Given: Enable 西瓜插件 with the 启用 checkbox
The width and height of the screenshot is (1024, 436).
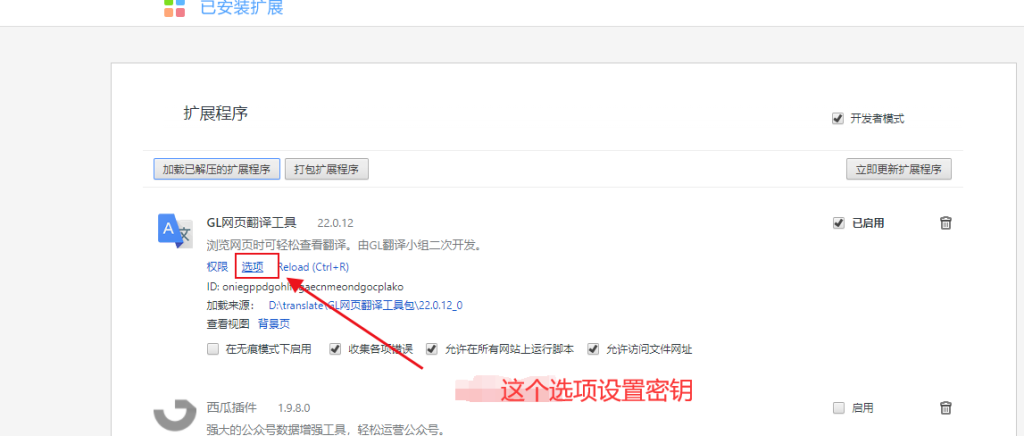Looking at the screenshot, I should coord(838,408).
